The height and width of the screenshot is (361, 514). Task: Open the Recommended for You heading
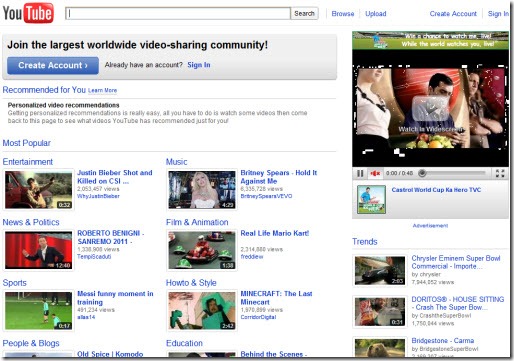(x=44, y=90)
